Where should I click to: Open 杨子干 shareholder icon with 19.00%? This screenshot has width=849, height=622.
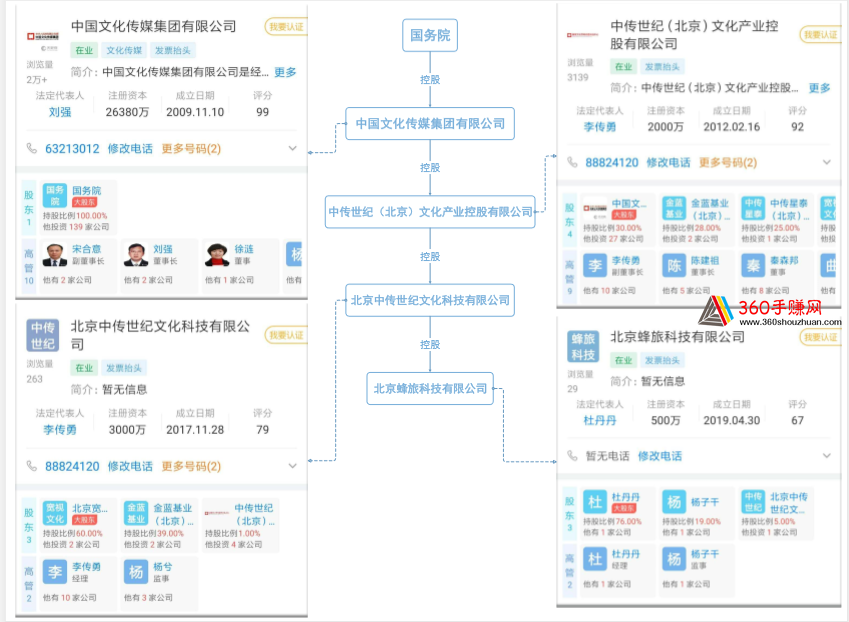point(674,502)
